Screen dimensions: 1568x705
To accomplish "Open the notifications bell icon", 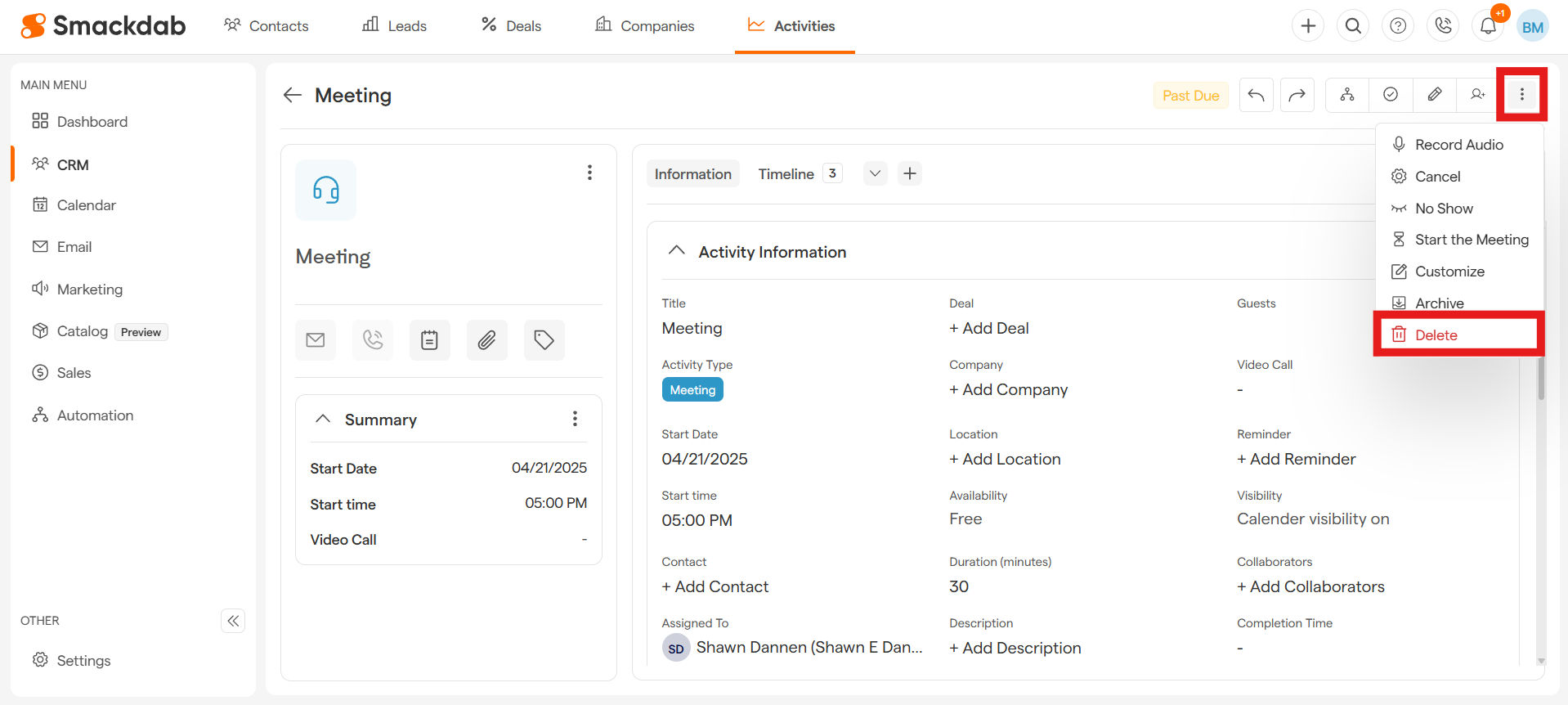I will coord(1488,26).
